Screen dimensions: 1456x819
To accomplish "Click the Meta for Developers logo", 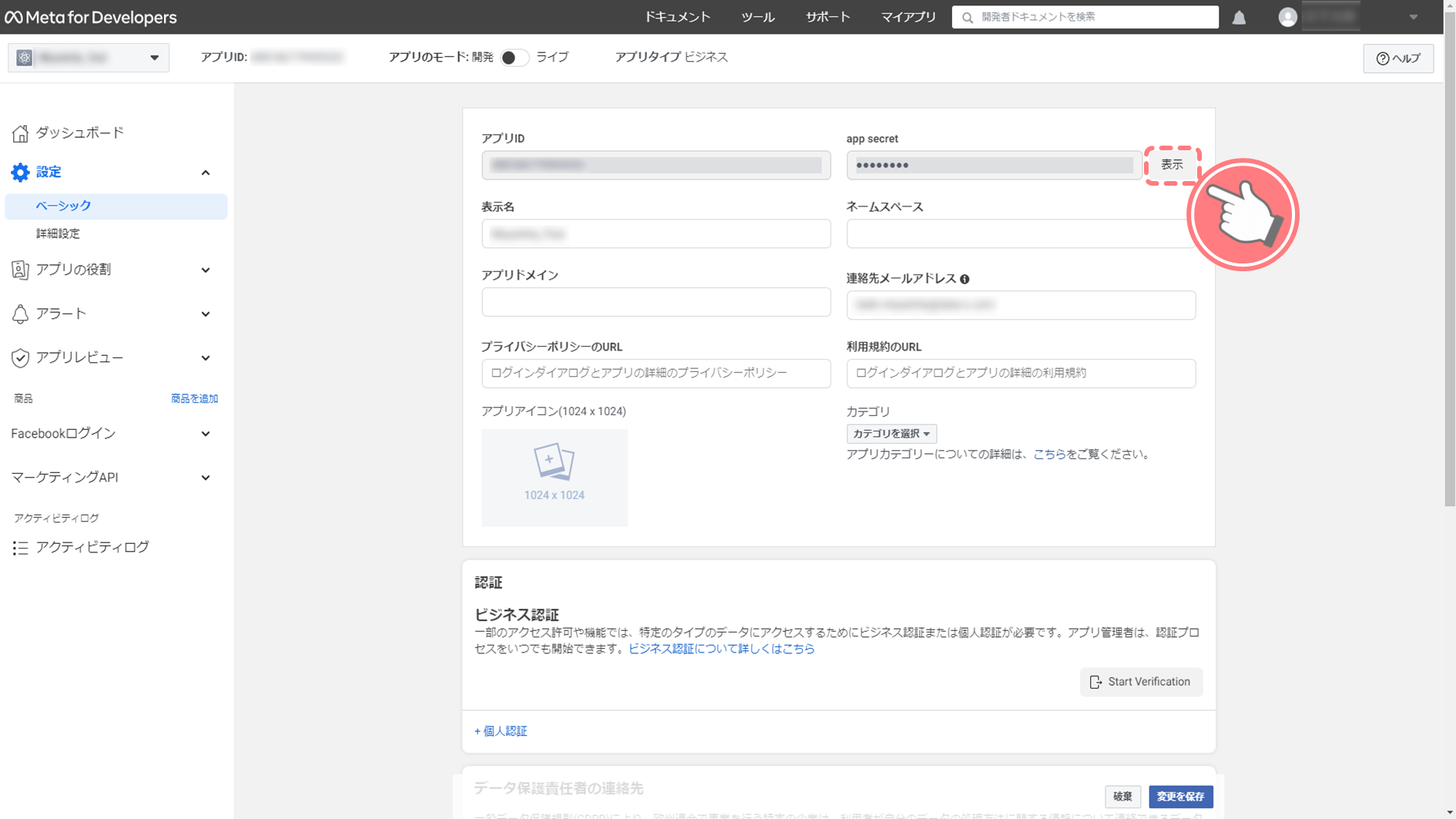I will (91, 17).
